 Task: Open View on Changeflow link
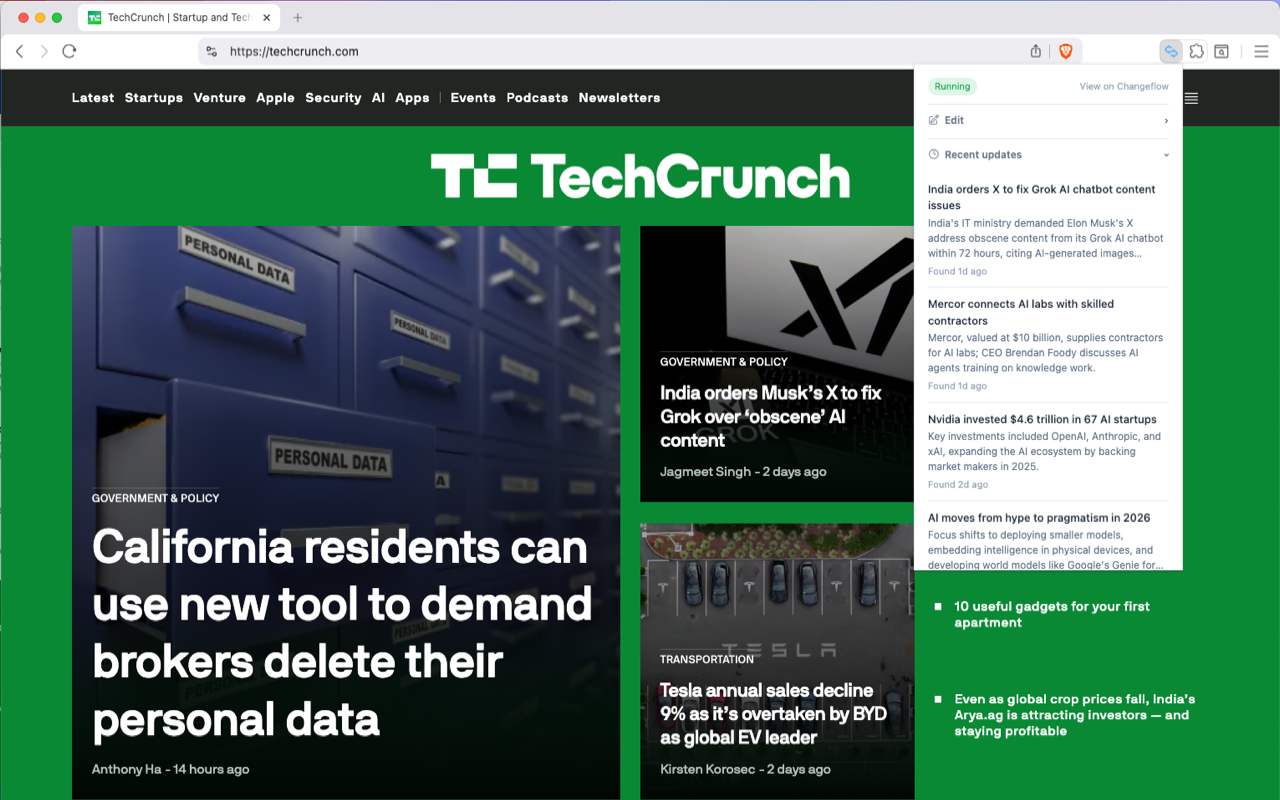pyautogui.click(x=1123, y=86)
